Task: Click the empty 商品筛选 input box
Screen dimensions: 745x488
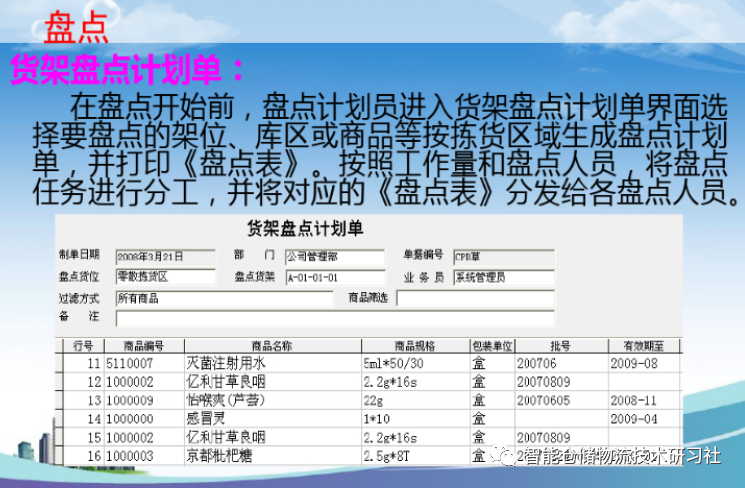Action: click(476, 298)
